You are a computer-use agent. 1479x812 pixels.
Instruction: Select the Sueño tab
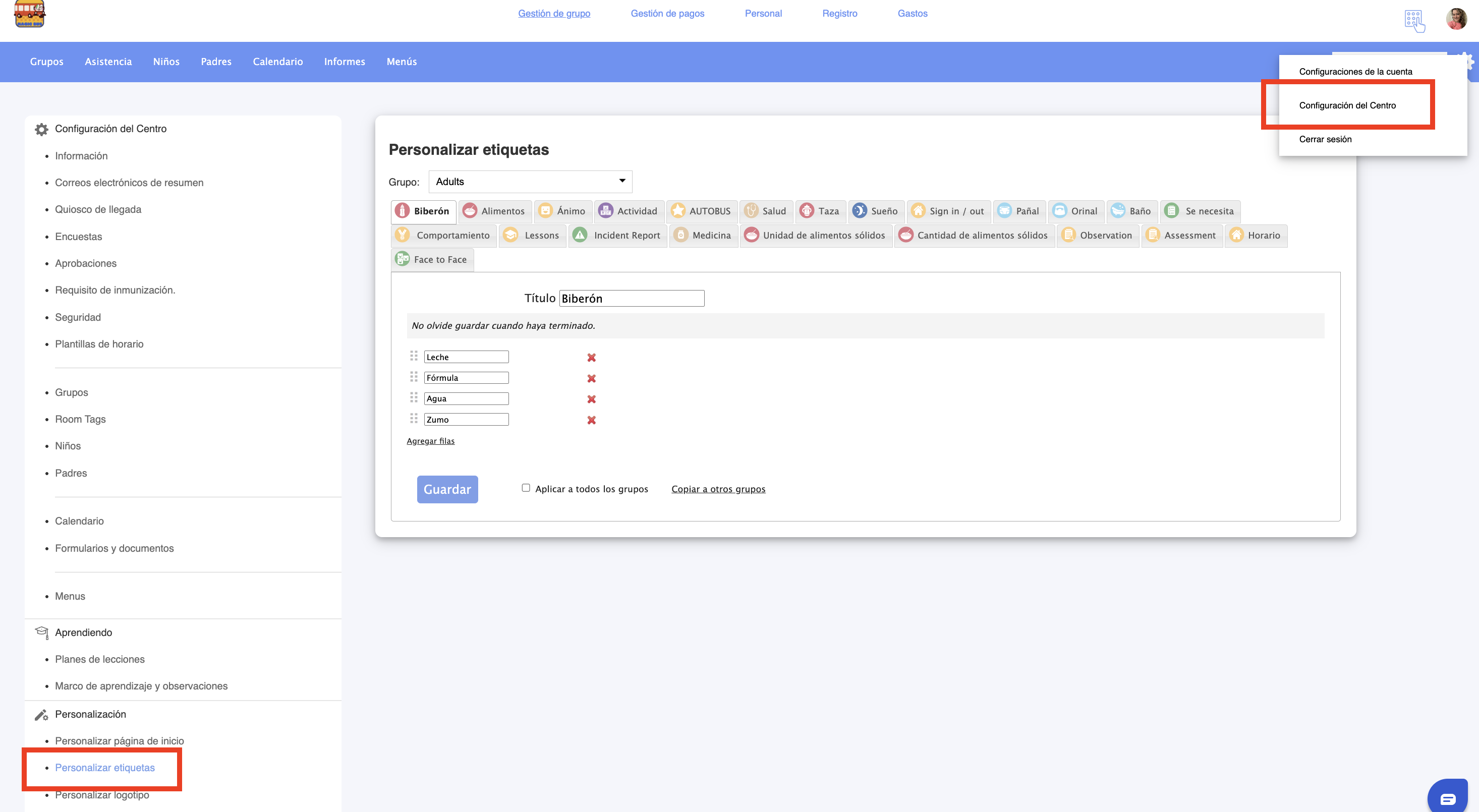pos(876,211)
